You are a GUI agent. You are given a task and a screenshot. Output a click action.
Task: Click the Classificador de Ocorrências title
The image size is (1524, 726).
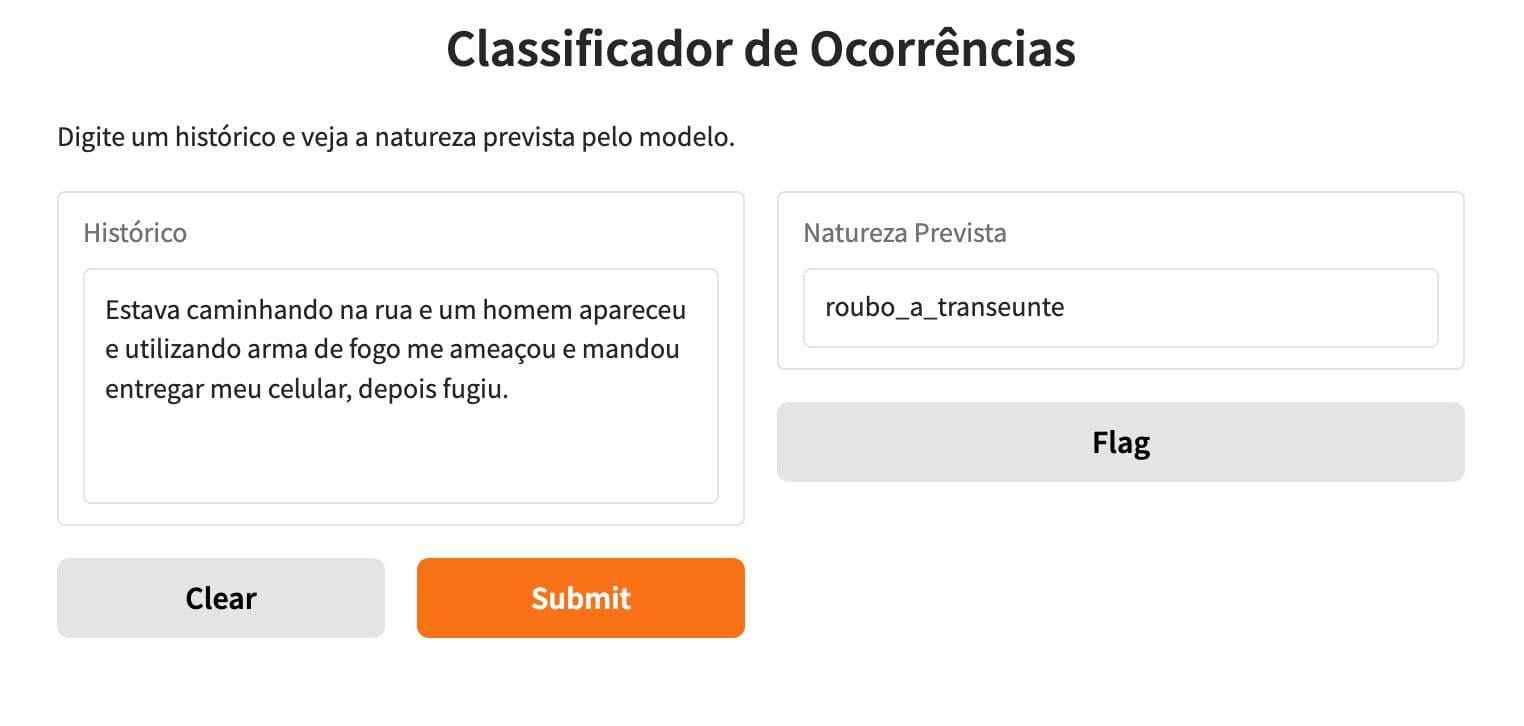762,47
